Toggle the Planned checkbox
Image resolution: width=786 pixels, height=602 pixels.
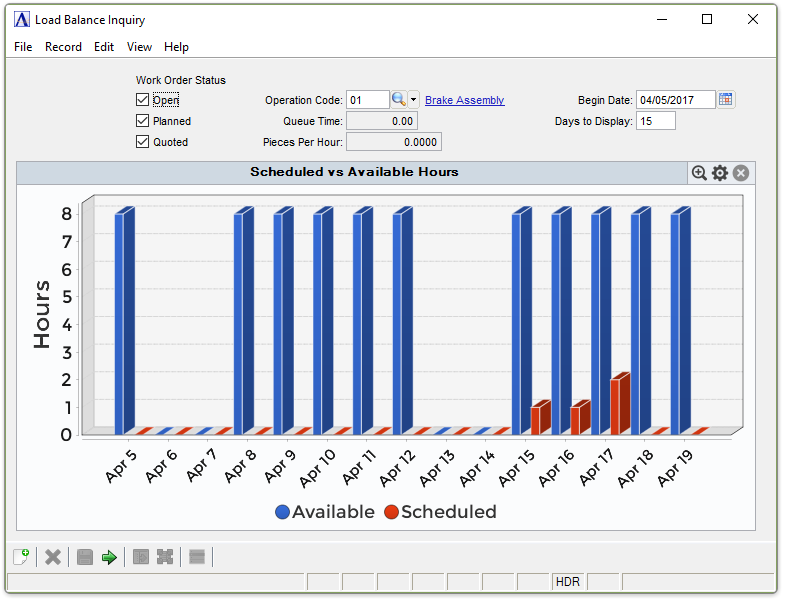(x=143, y=121)
